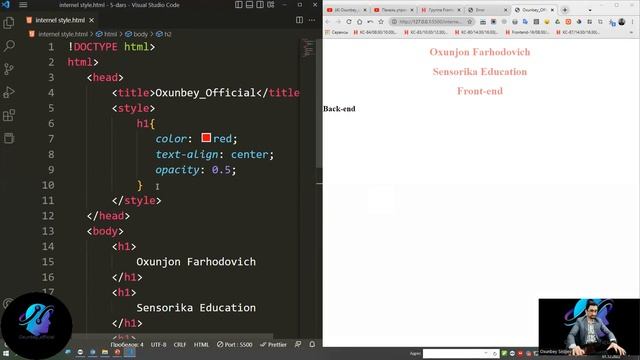Click Port : 5500 Live Server status
Image resolution: width=640 pixels, height=360 pixels.
[x=235, y=344]
